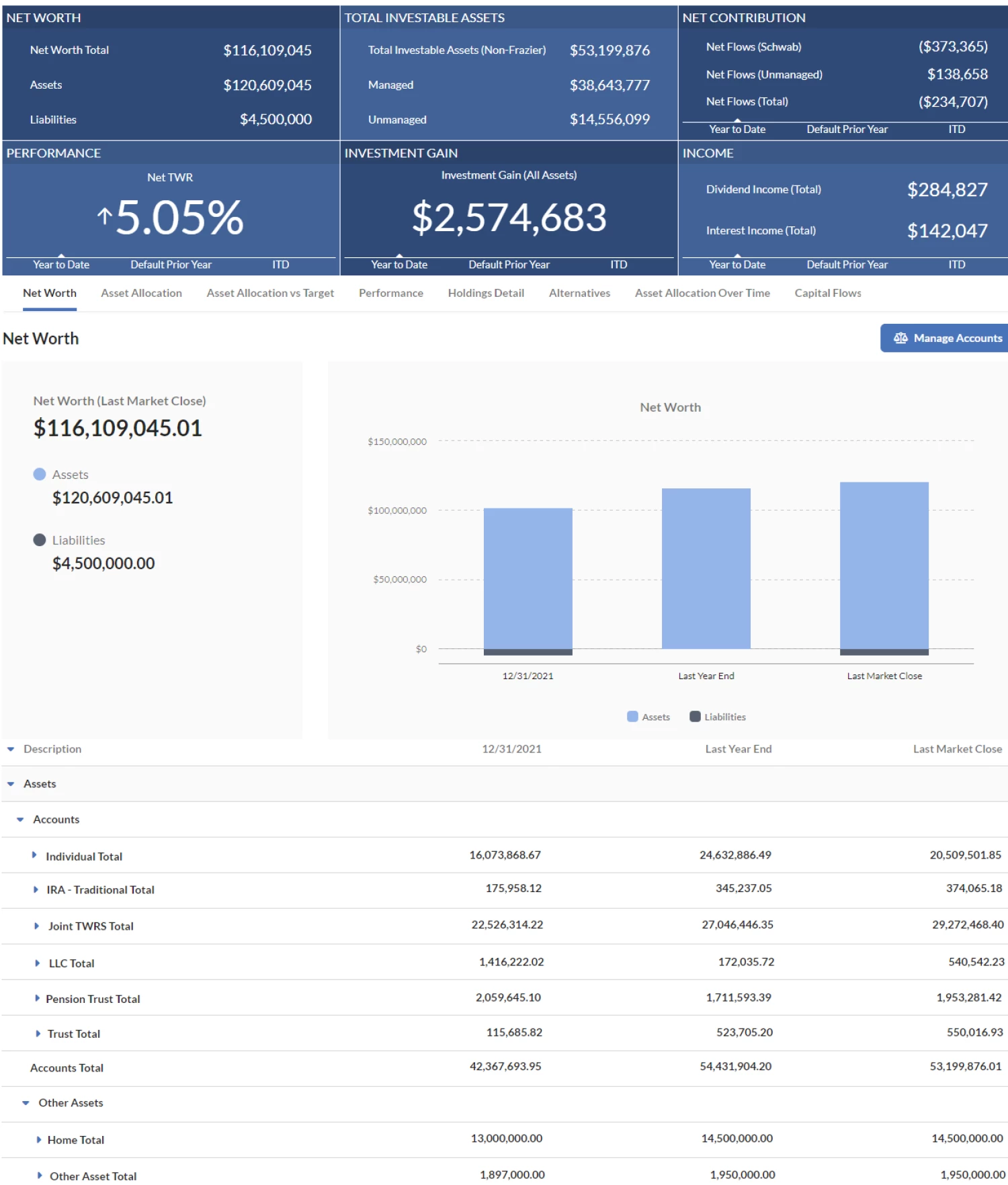
Task: Click the dark Liabilities color dot
Action: point(40,540)
